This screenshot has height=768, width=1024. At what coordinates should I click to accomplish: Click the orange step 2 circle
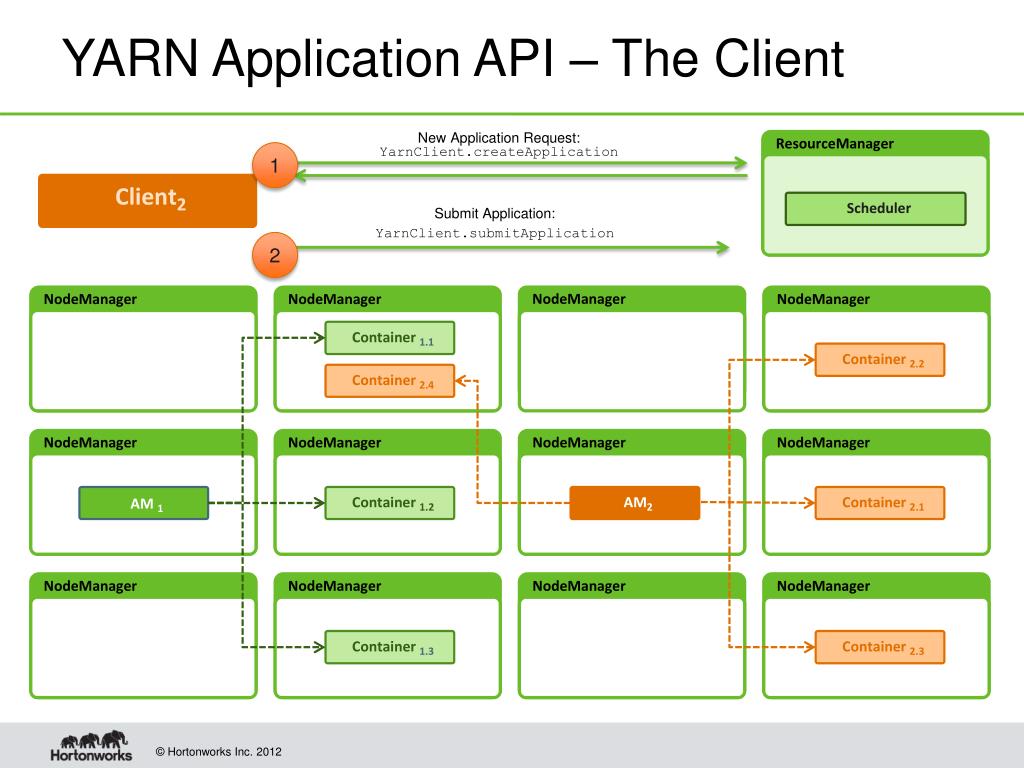(x=274, y=256)
